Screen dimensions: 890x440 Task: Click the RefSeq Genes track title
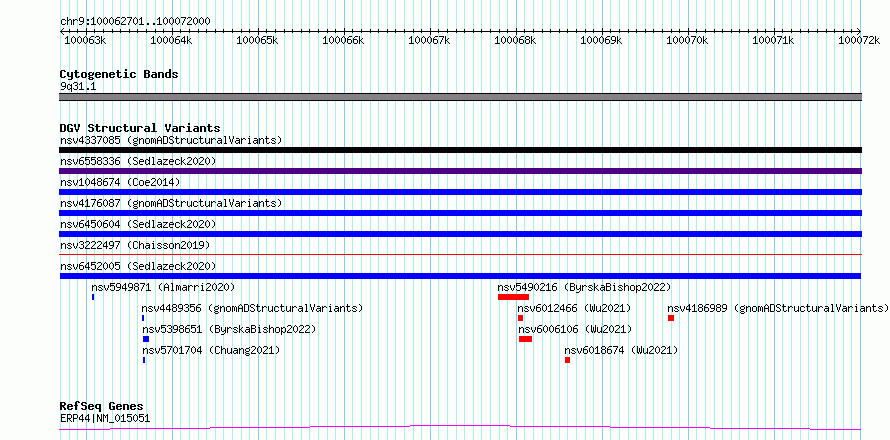click(102, 406)
